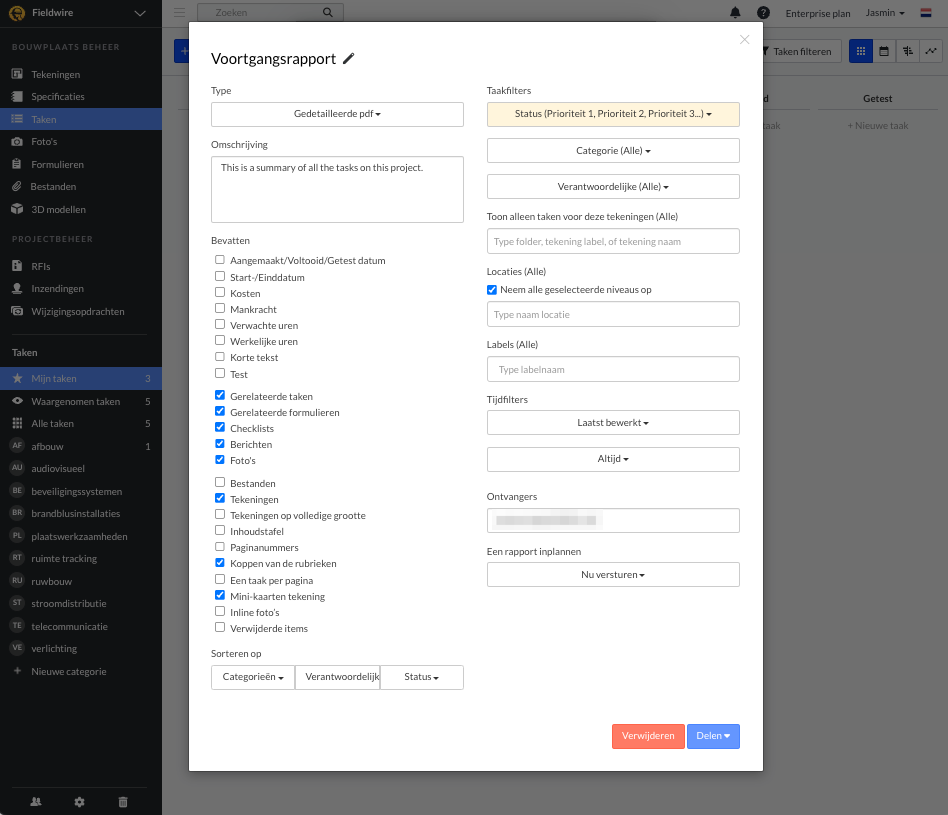The height and width of the screenshot is (815, 948).
Task: Go to Formulieren in the sidebar
Action: coord(57,164)
